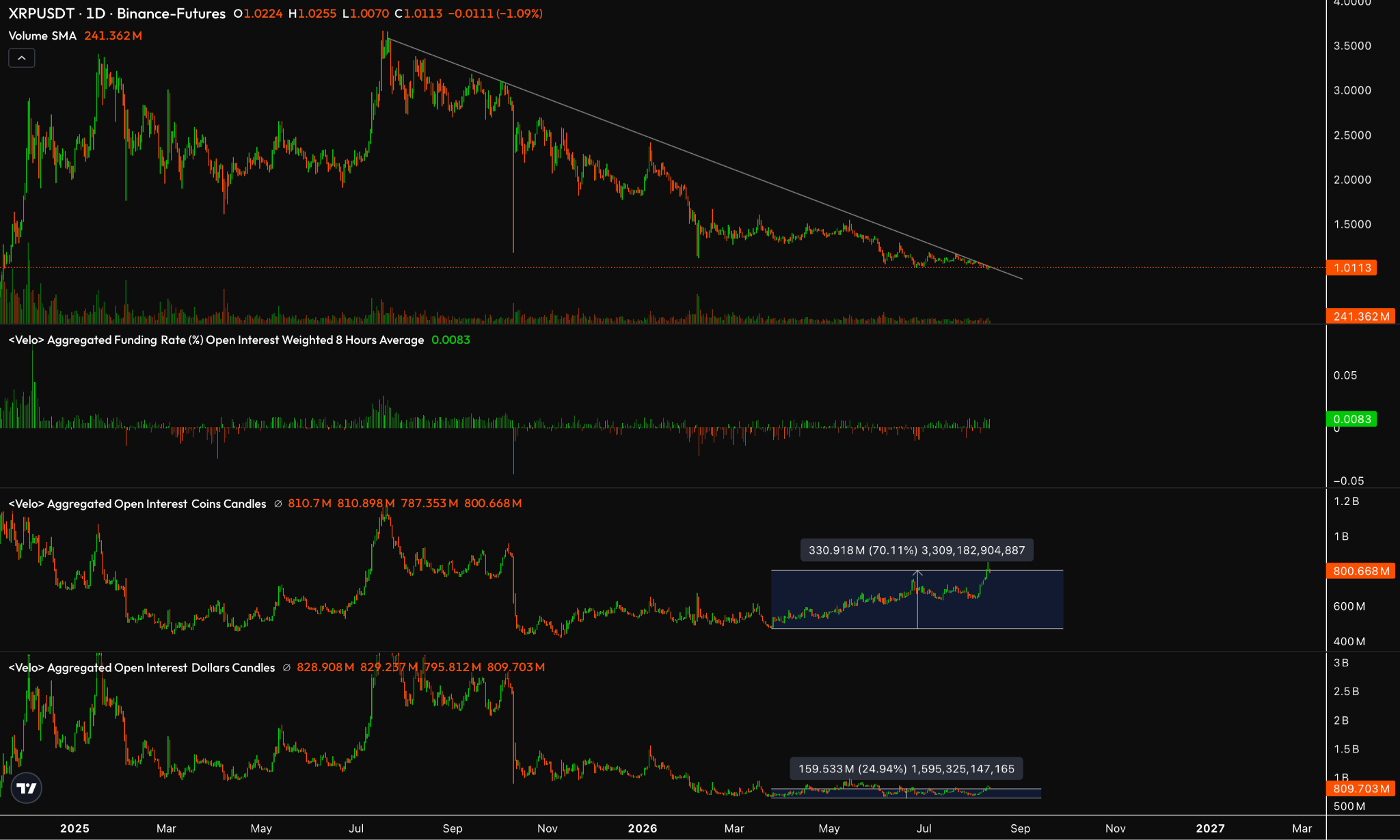Screen dimensions: 1400x840
Task: Click the 2025 label on time axis
Action: click(75, 828)
